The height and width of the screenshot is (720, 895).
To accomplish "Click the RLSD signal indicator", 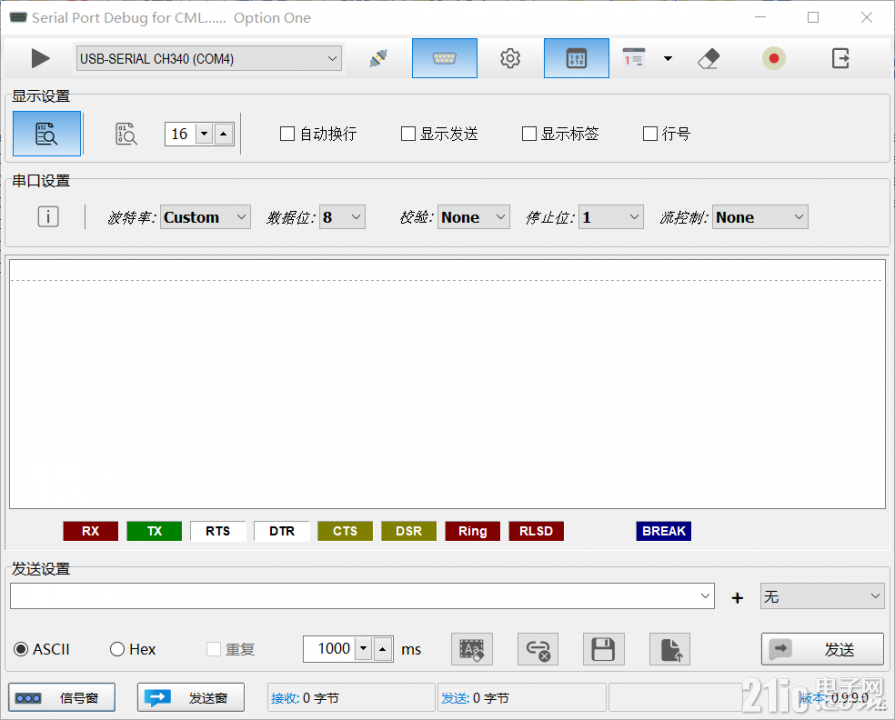I will pyautogui.click(x=536, y=531).
